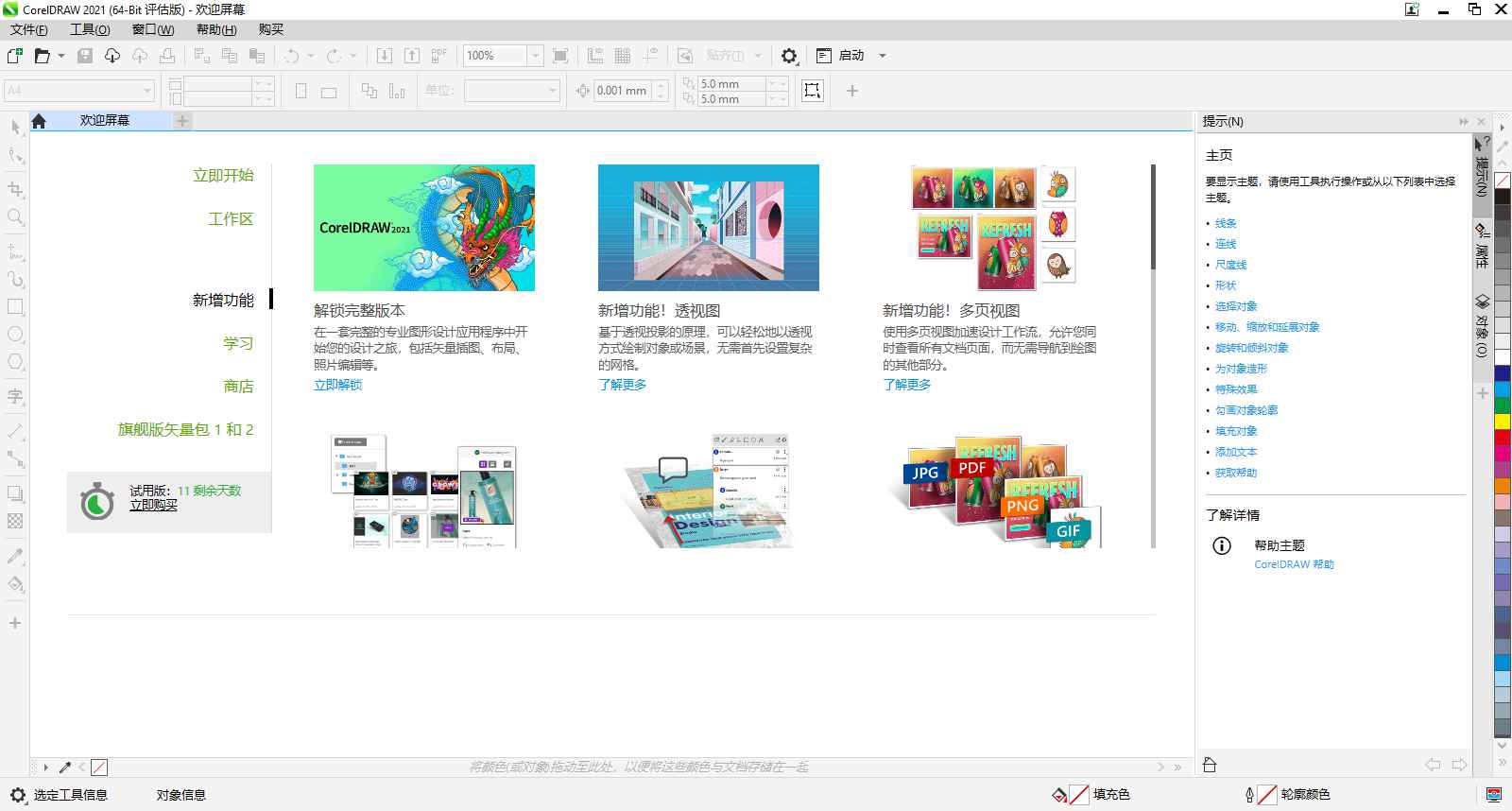1512x811 pixels.
Task: Select the Interactive Fill bucket tool
Action: tap(15, 583)
